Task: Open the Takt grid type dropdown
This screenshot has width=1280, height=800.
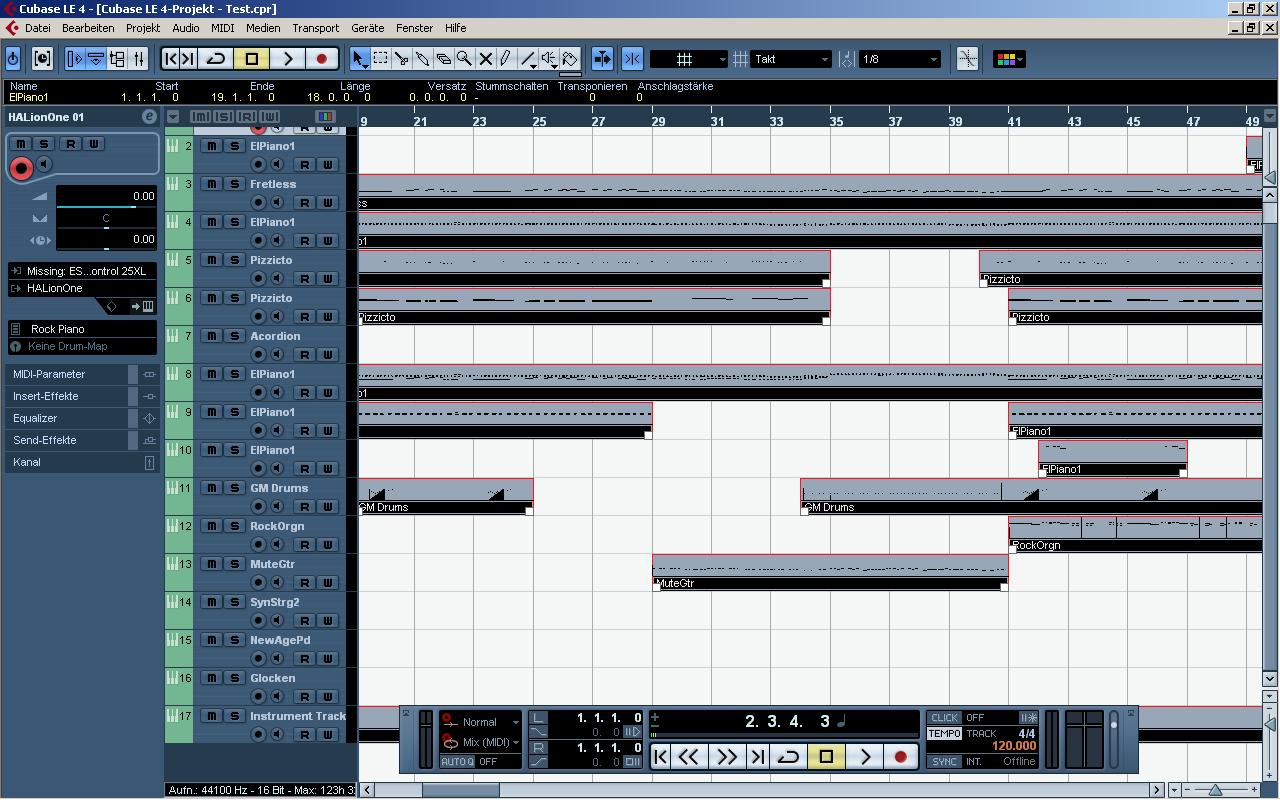Action: 792,59
